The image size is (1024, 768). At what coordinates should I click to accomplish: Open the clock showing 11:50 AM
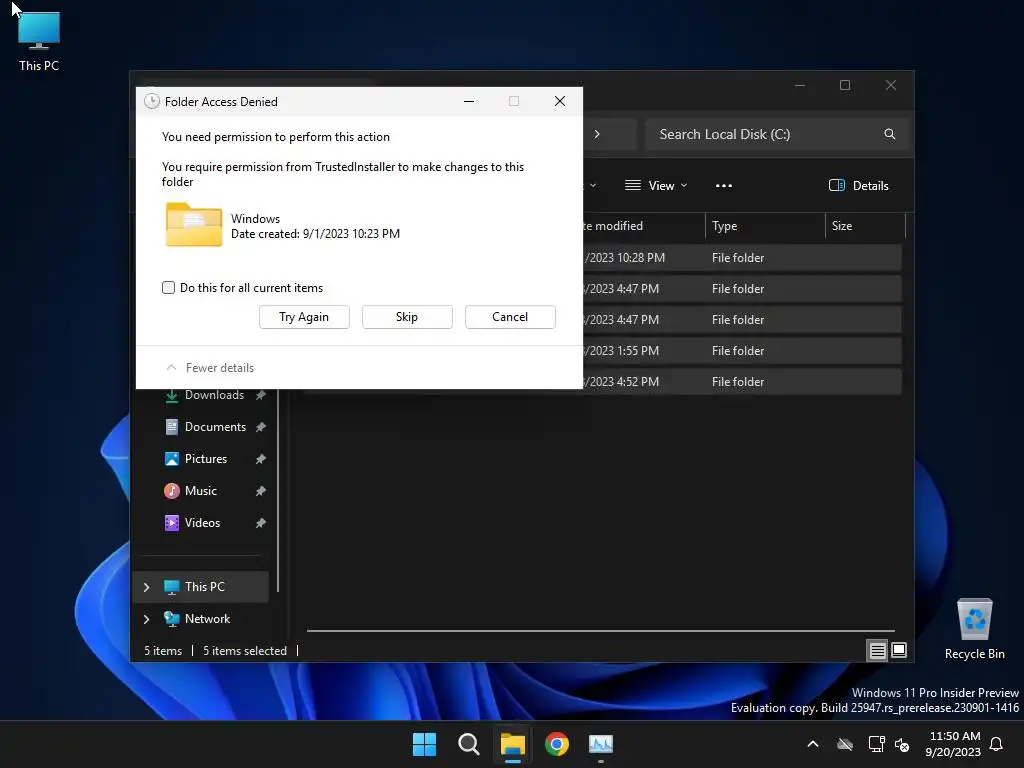click(x=953, y=744)
